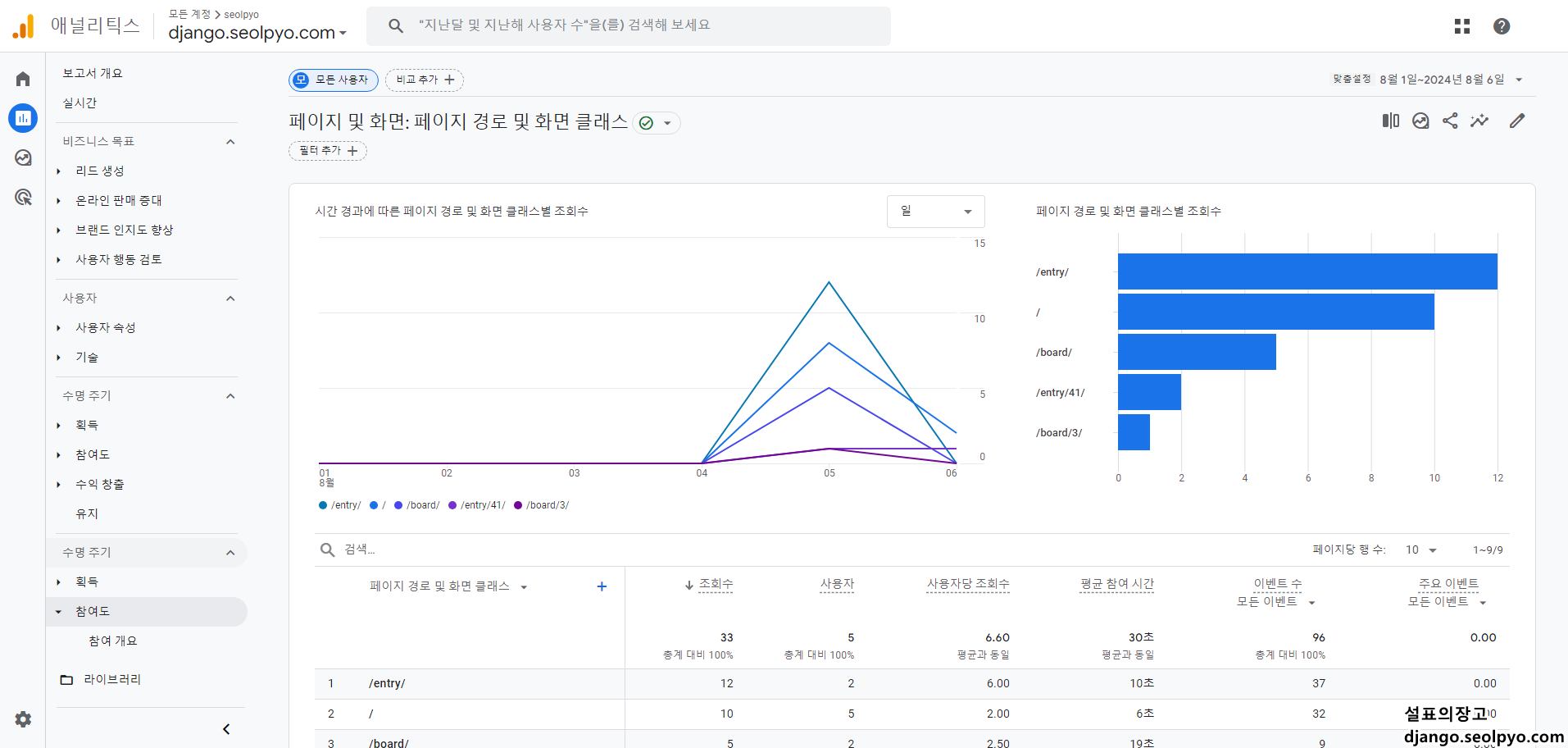The width and height of the screenshot is (1568, 748).
Task: Open 수익 창출 in sidebar
Action: 100,484
